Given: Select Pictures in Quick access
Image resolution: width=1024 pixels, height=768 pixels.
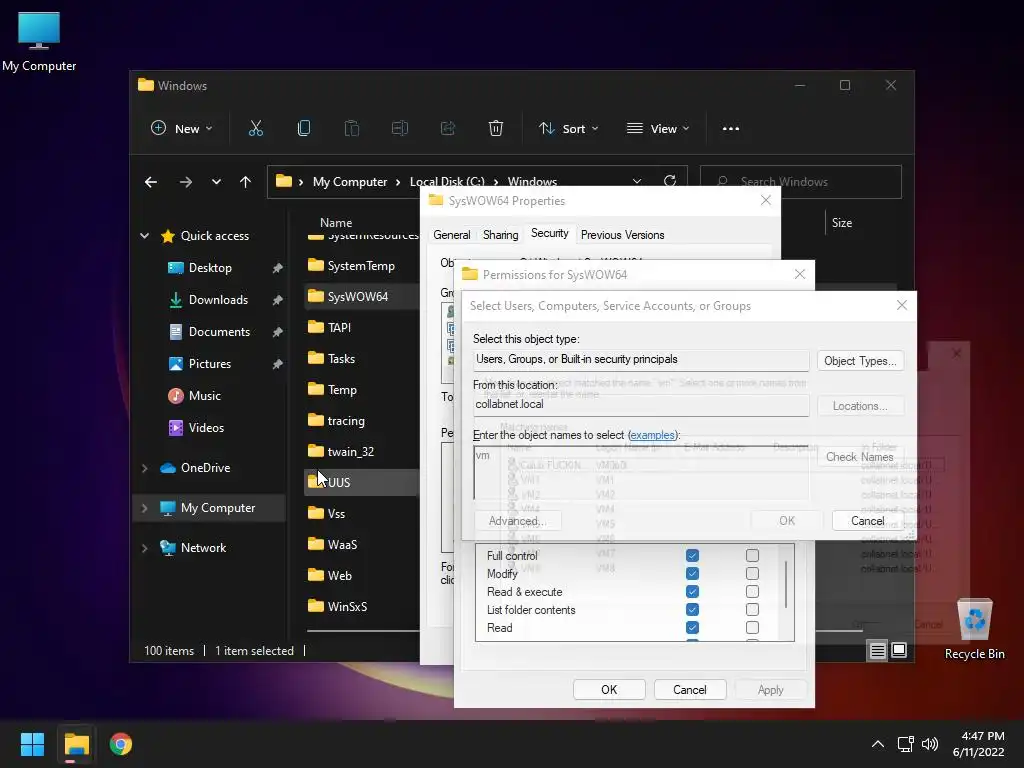Looking at the screenshot, I should pos(210,364).
